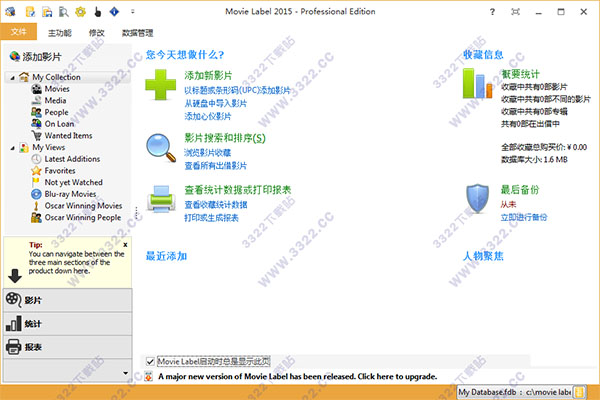Open the 统计 section in navigation pane

tap(68, 324)
